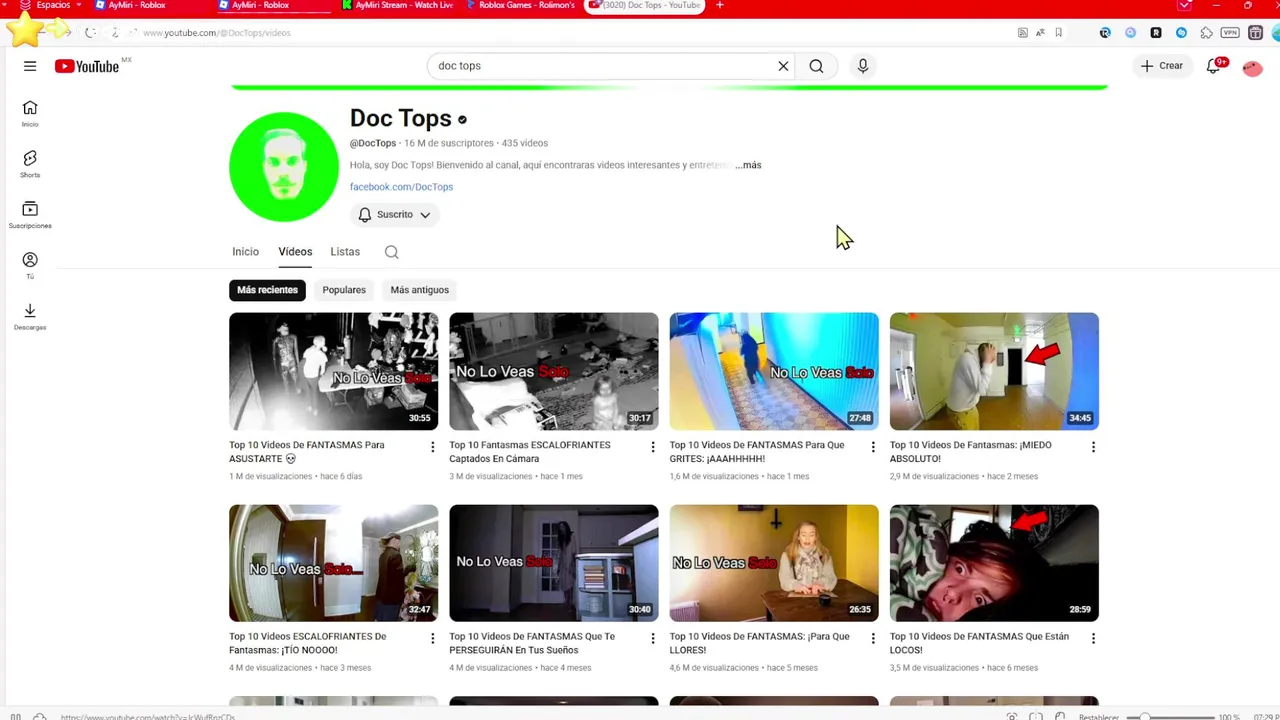The image size is (1280, 720).
Task: Open options menu for Para Que GRITES video
Action: 872,447
